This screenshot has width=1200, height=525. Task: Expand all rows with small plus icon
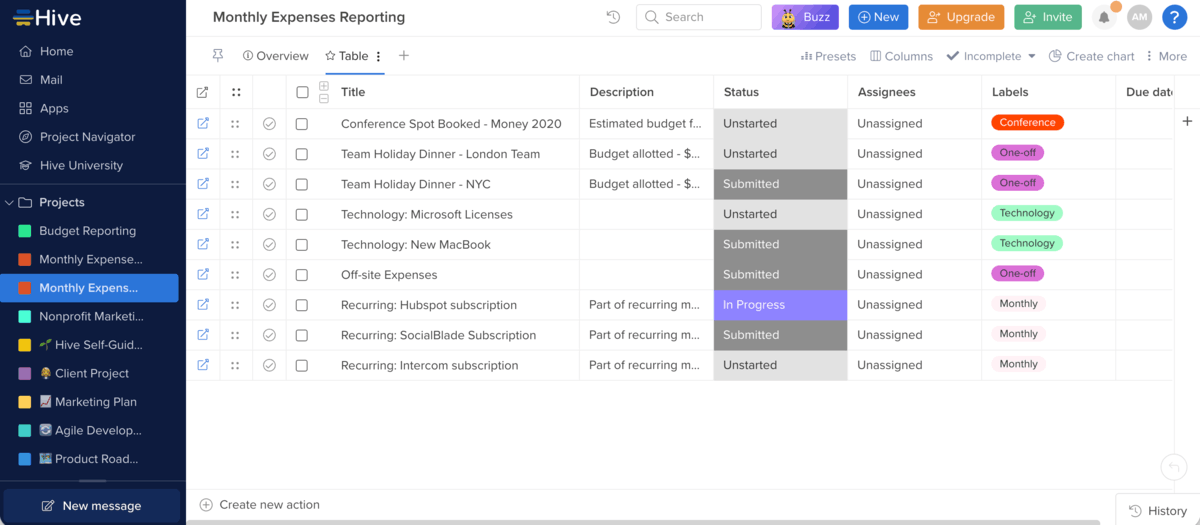324,86
